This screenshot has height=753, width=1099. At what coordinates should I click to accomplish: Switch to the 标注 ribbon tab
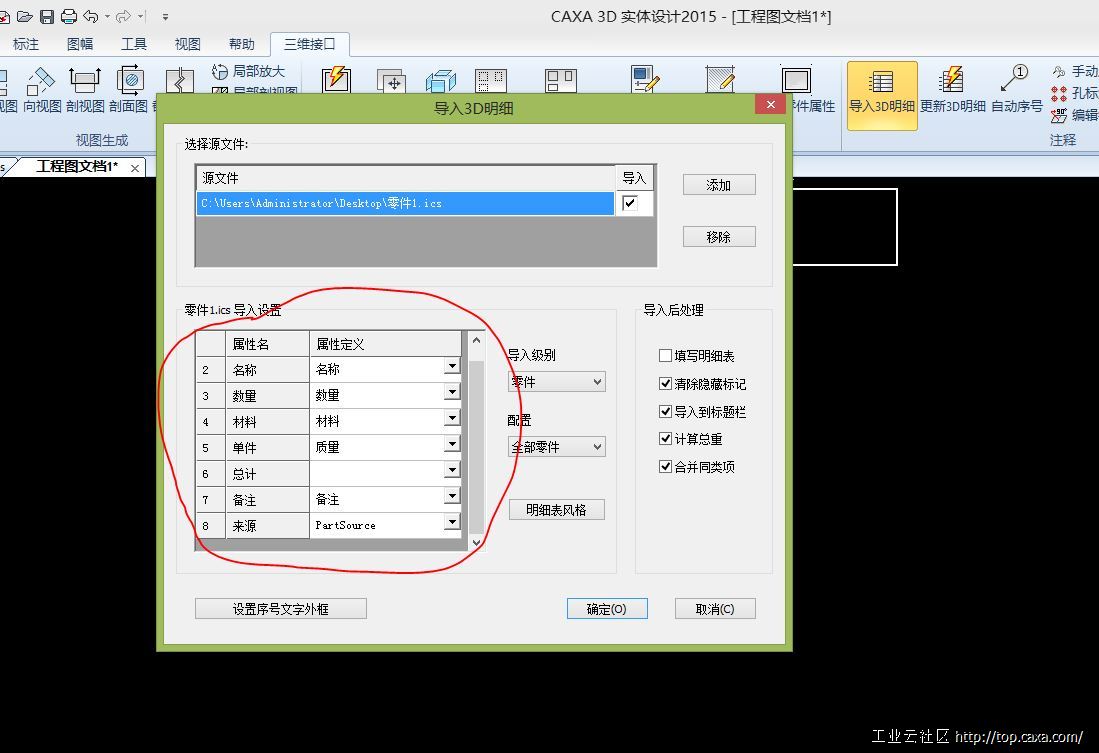[25, 44]
